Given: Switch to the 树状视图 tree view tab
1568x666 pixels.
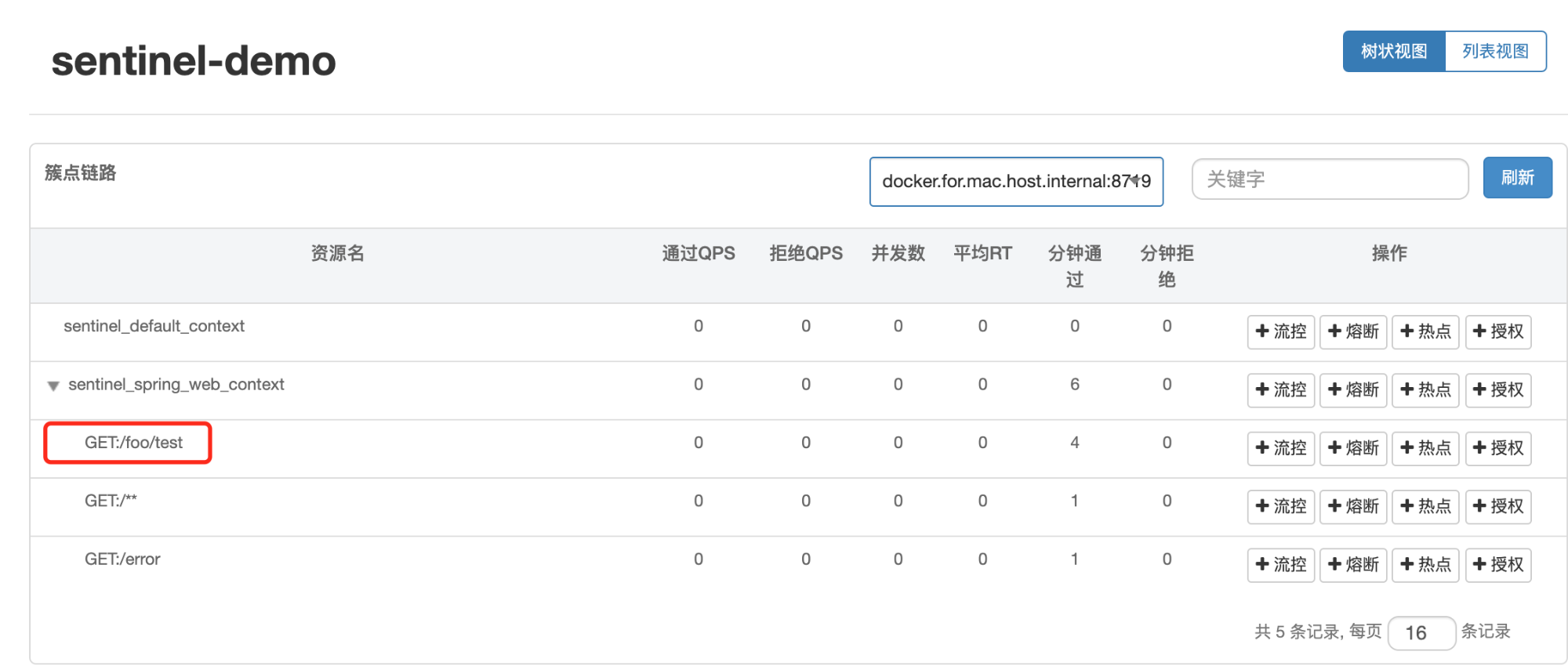Looking at the screenshot, I should [1394, 52].
